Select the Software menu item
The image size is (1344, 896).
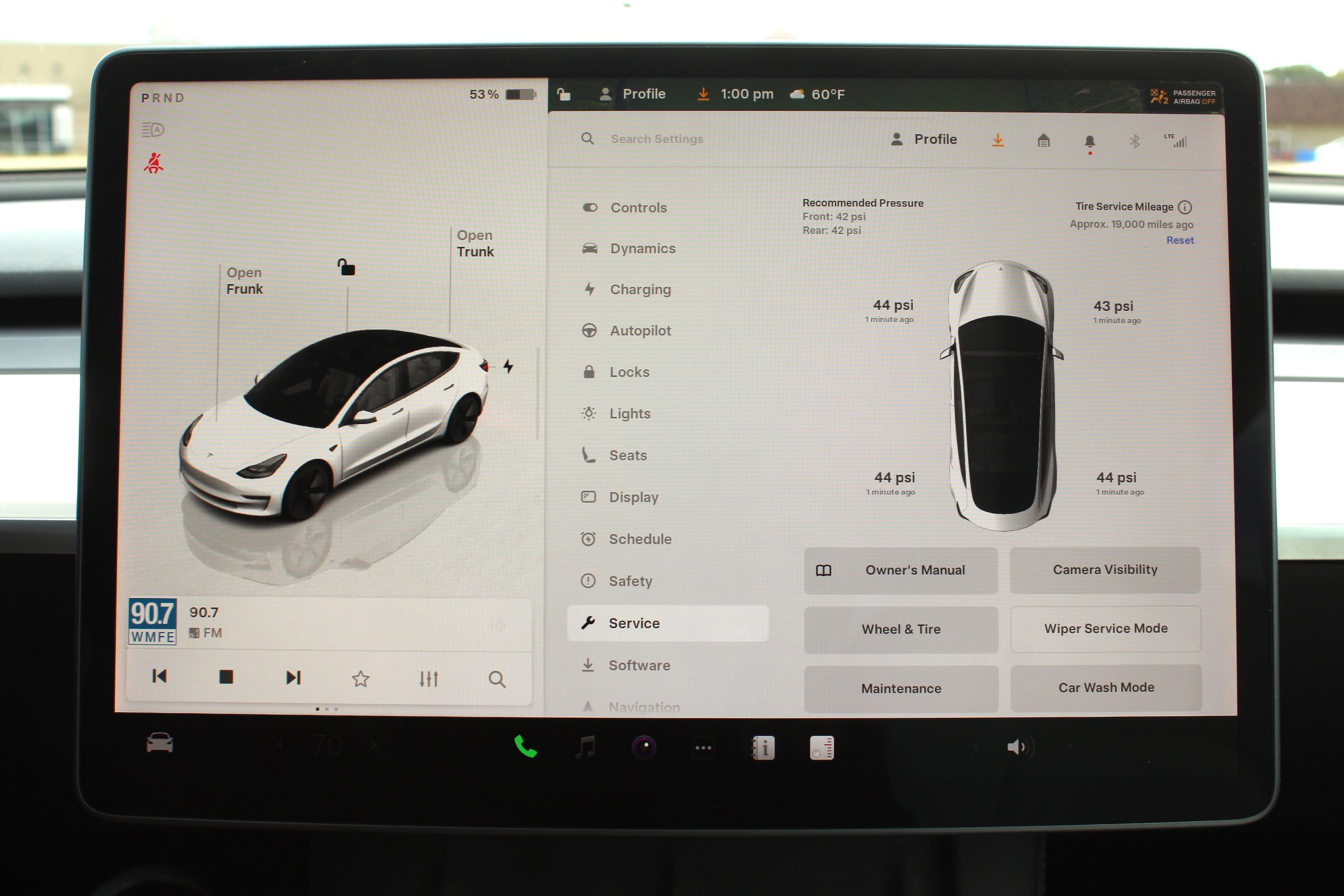pyautogui.click(x=639, y=666)
